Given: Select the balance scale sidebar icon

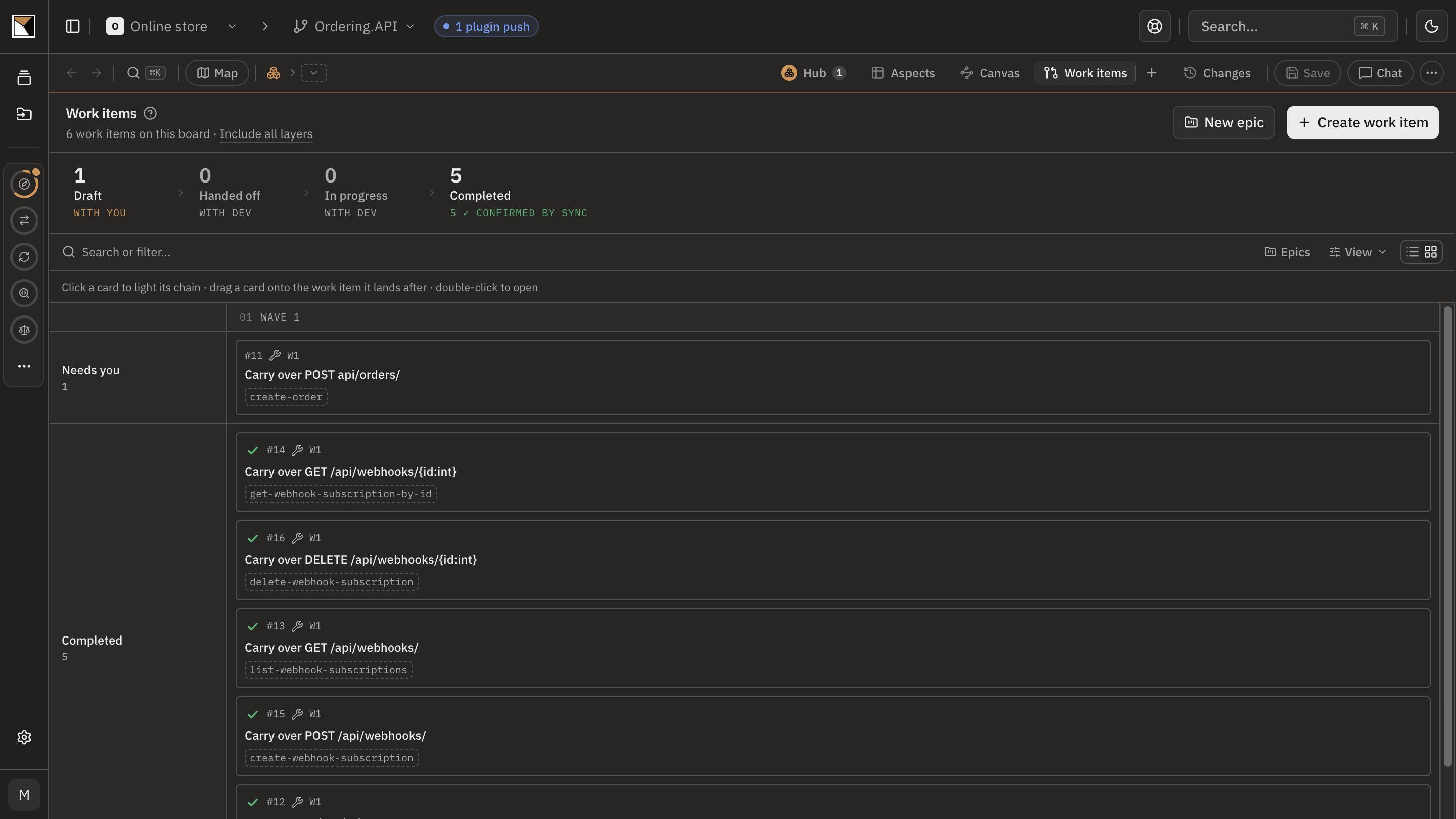Looking at the screenshot, I should pyautogui.click(x=24, y=330).
